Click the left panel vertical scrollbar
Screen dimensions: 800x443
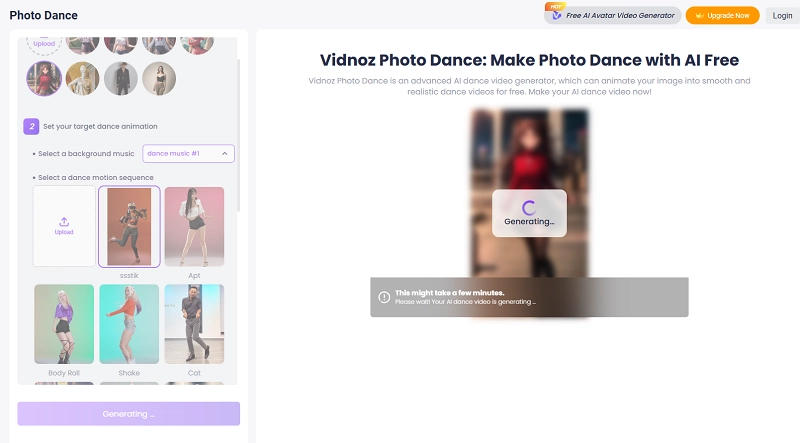(238, 135)
